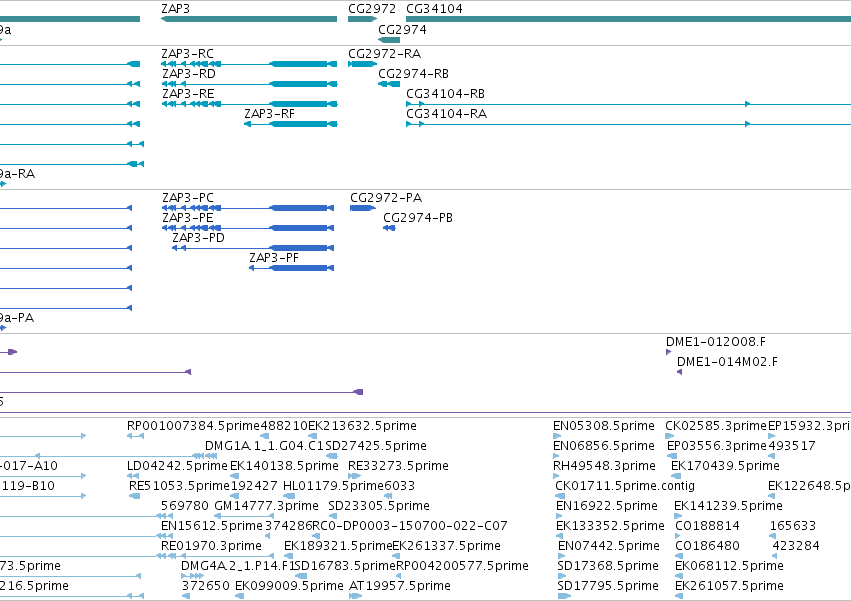Click EST RE01970.3prime

[x=211, y=546]
